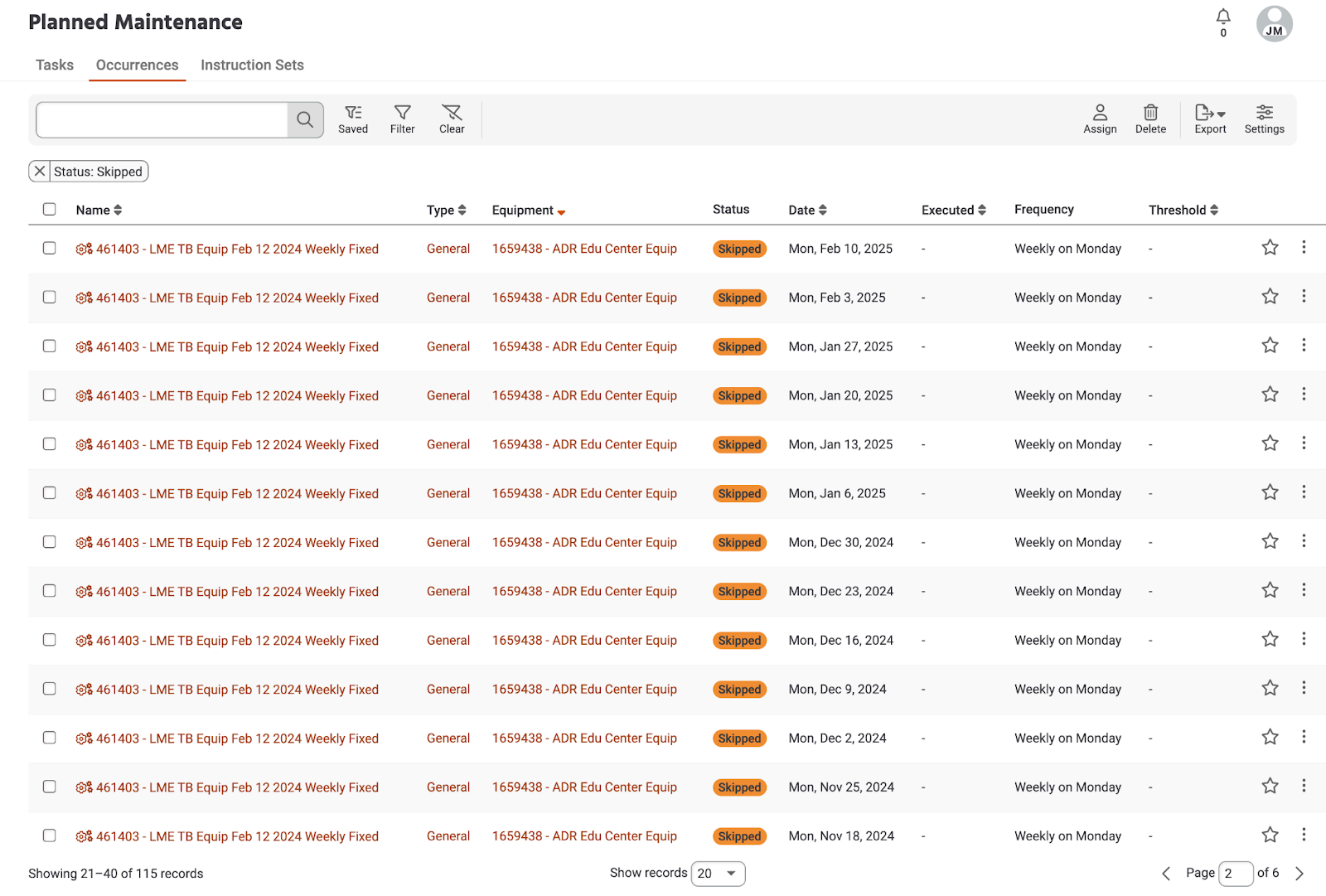Viewport: 1326px width, 896px height.
Task: Click the search text field
Action: pyautogui.click(x=162, y=120)
